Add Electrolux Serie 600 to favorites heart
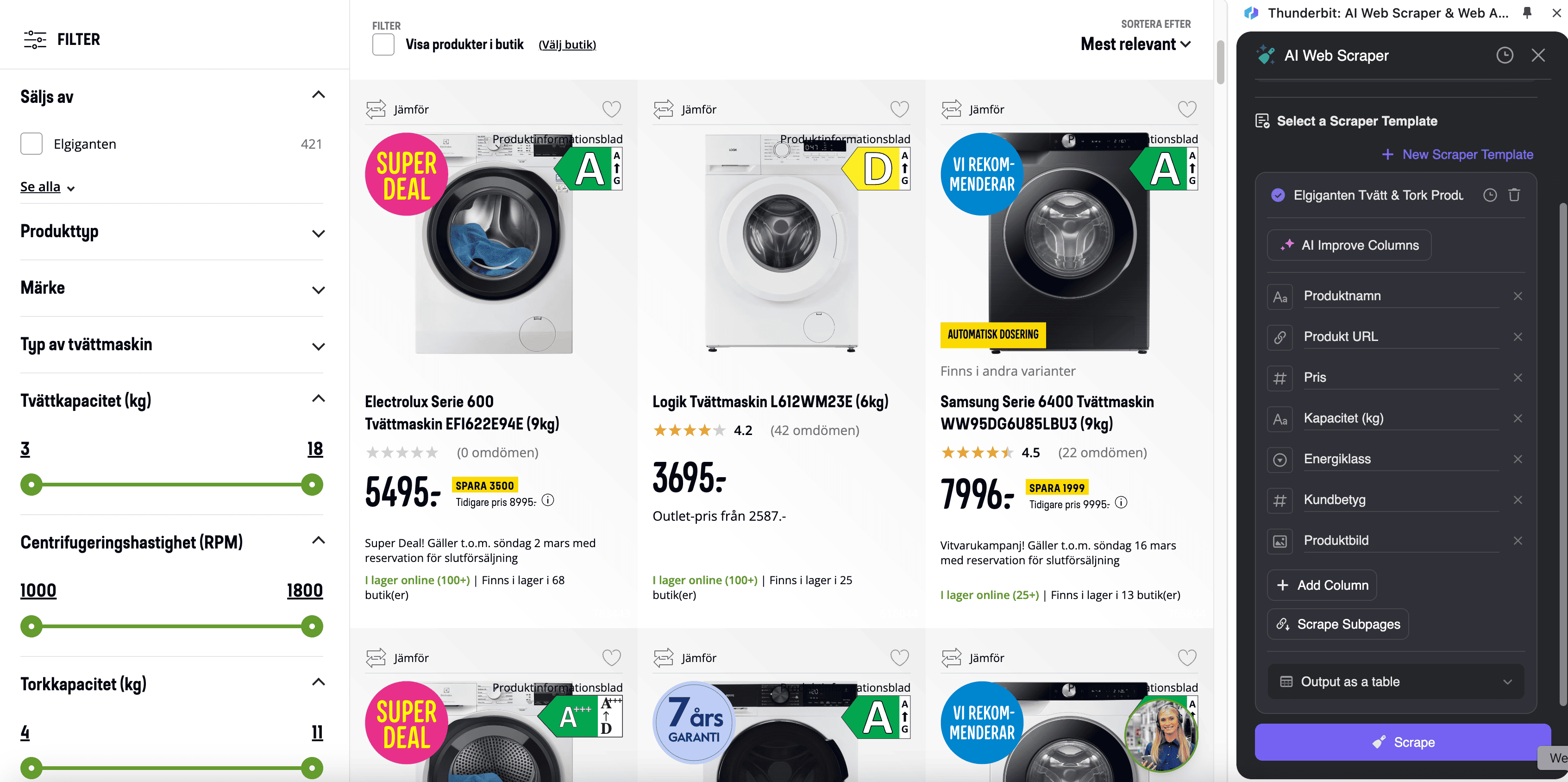1568x782 pixels. 611,109
